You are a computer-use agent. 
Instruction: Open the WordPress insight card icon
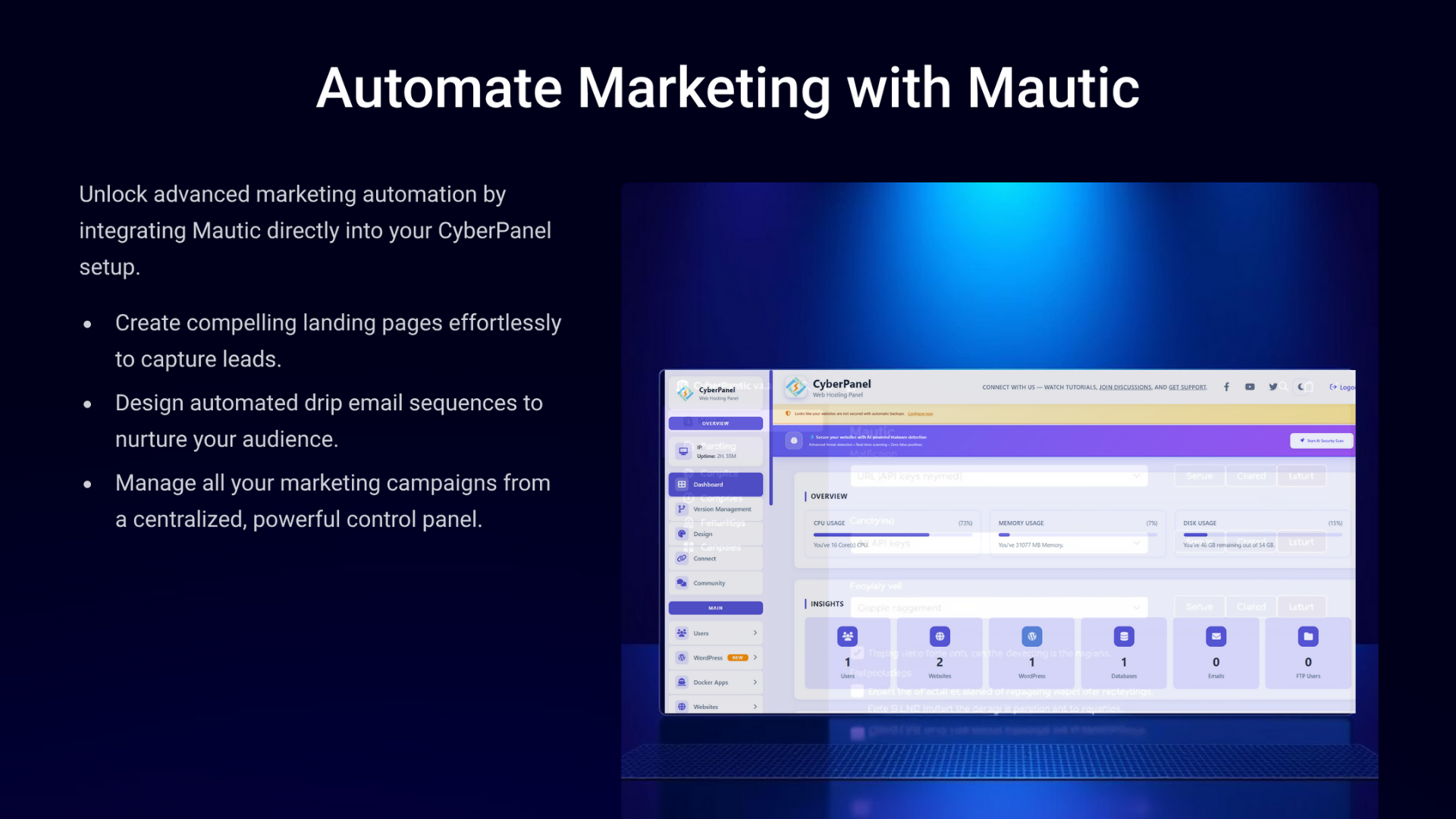(1032, 636)
